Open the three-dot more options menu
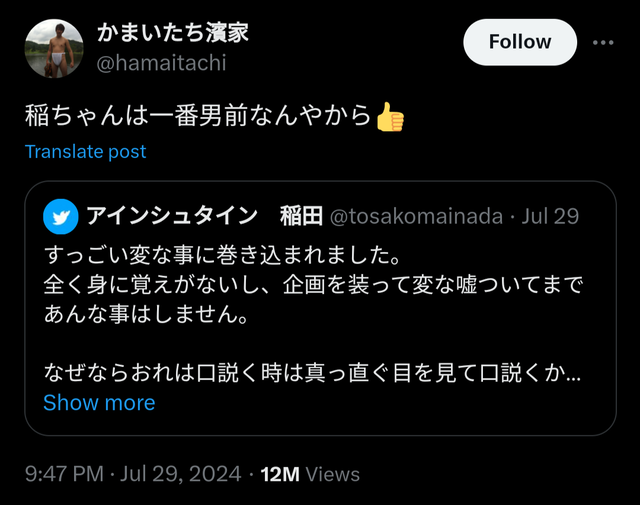The height and width of the screenshot is (505, 640). [x=603, y=42]
